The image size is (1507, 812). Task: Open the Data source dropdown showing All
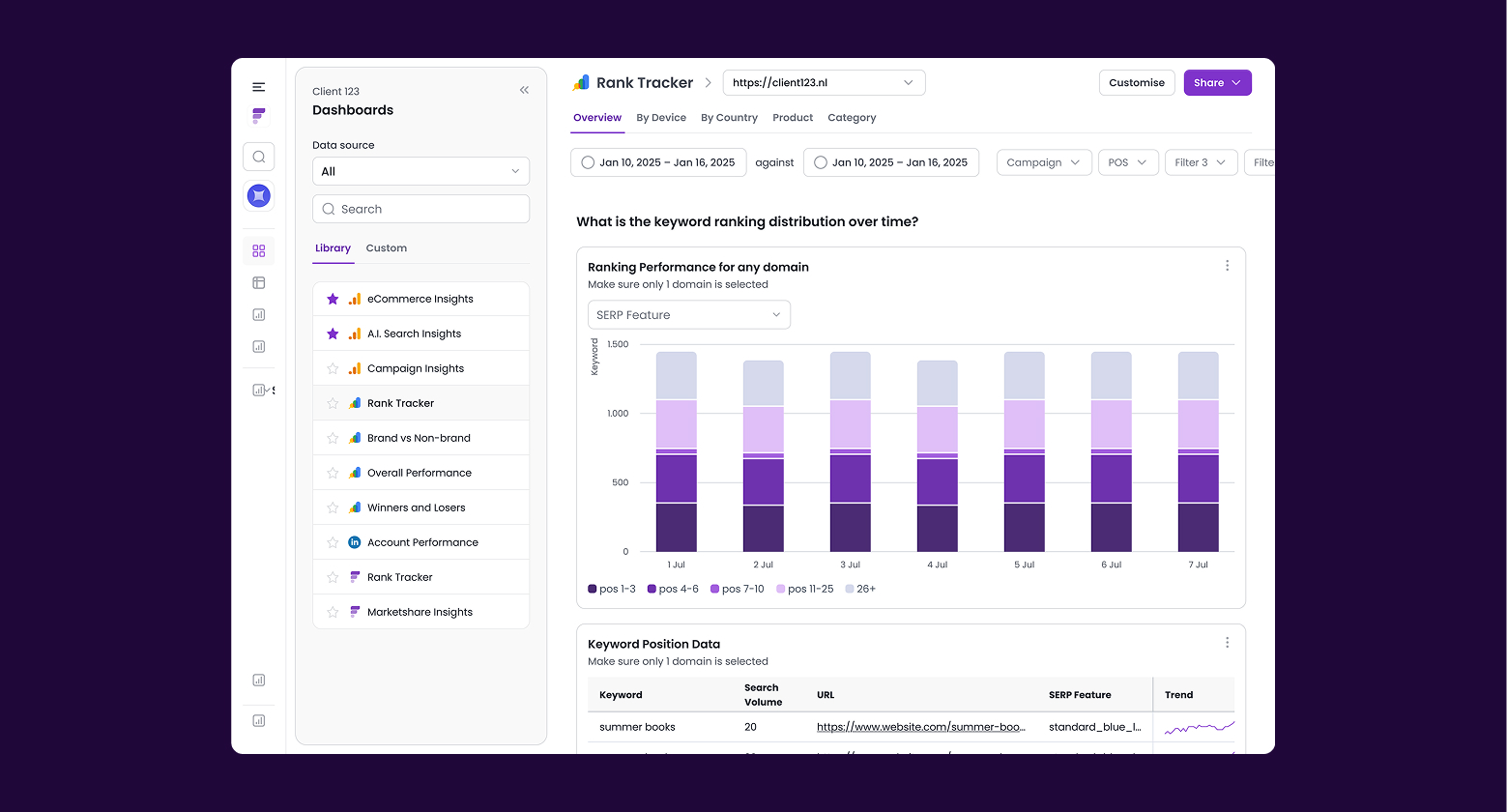[x=420, y=171]
